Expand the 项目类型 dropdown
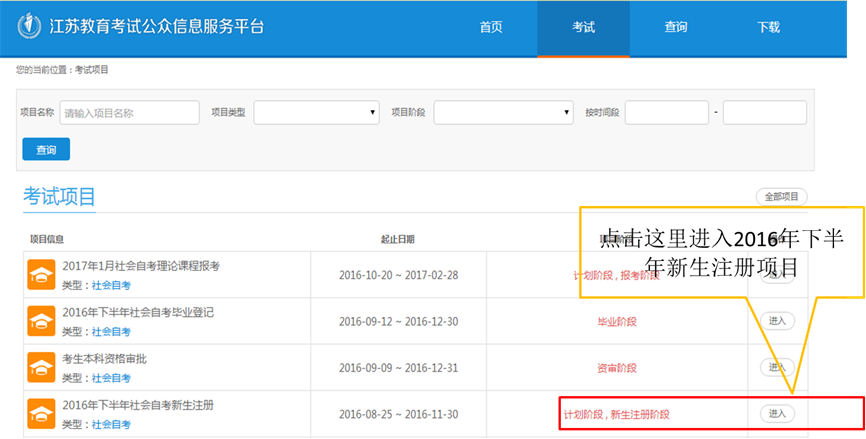866x439 pixels. tap(316, 113)
